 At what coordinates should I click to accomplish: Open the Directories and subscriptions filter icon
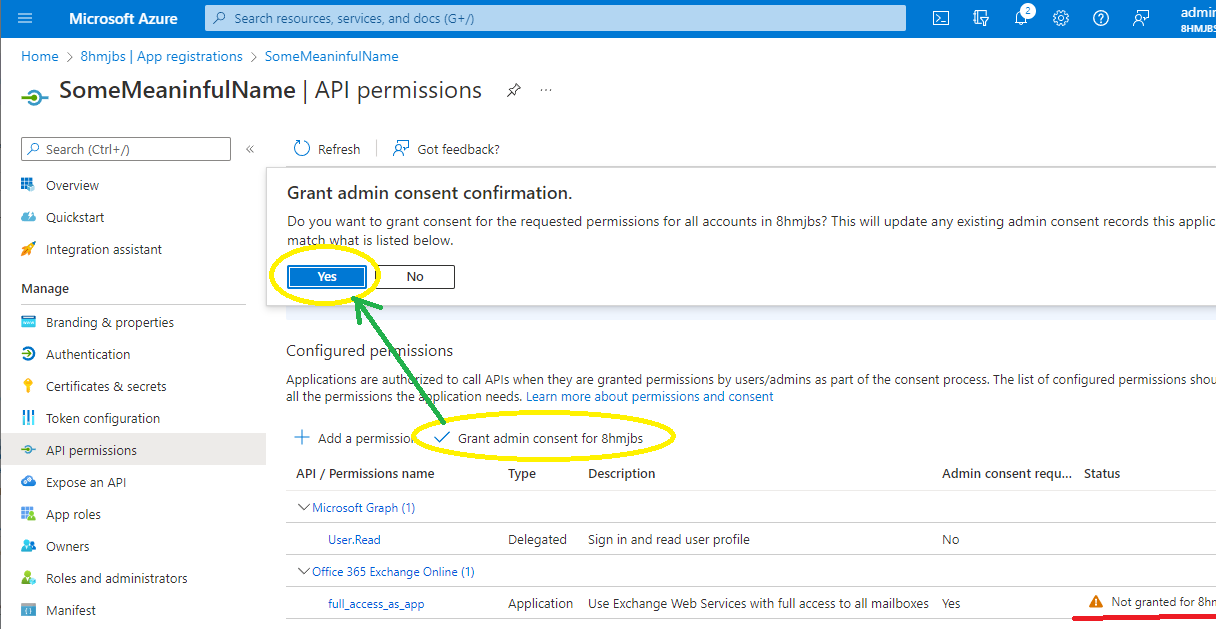click(981, 18)
